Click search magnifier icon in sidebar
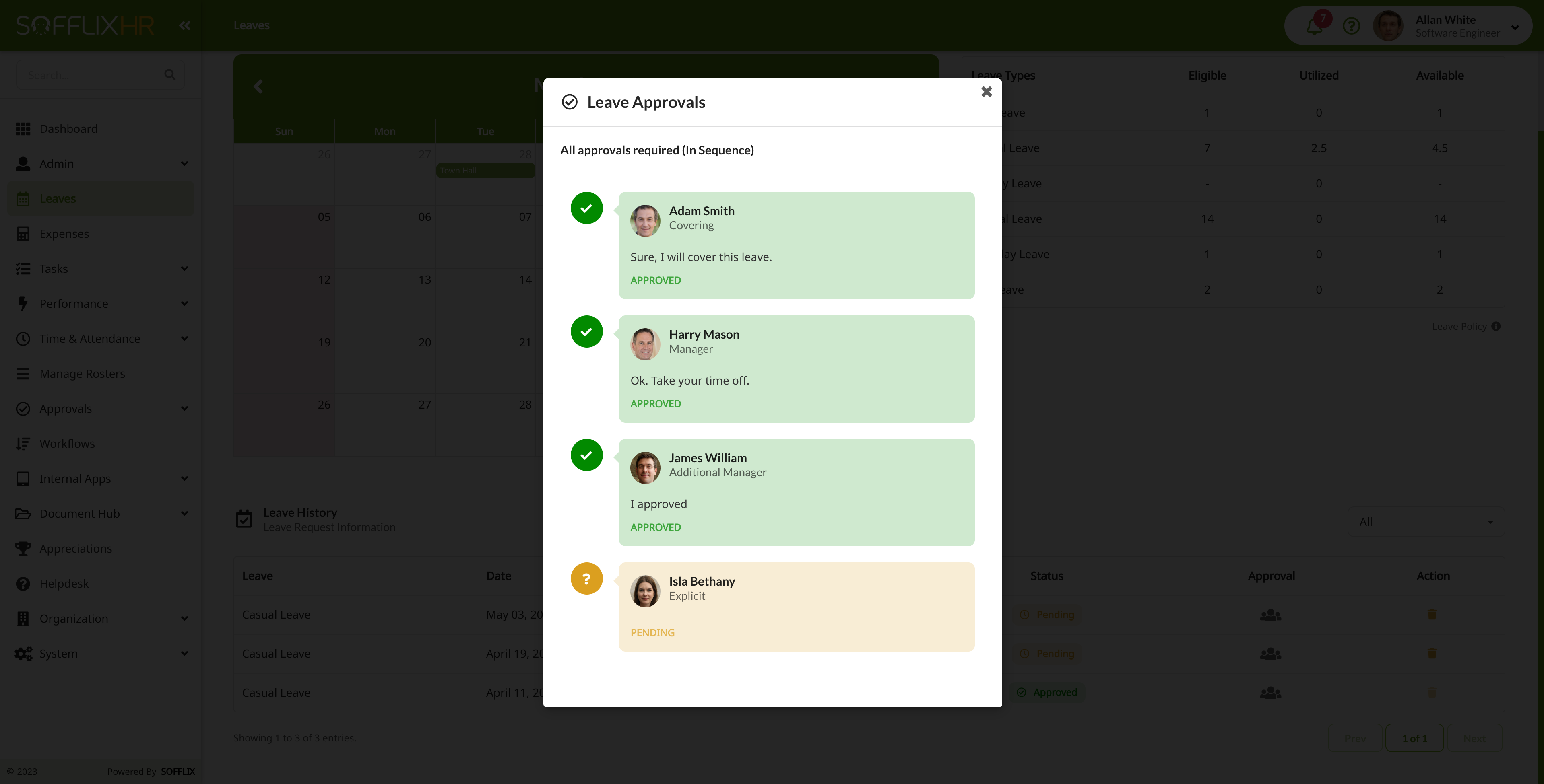1544x784 pixels. pyautogui.click(x=169, y=75)
